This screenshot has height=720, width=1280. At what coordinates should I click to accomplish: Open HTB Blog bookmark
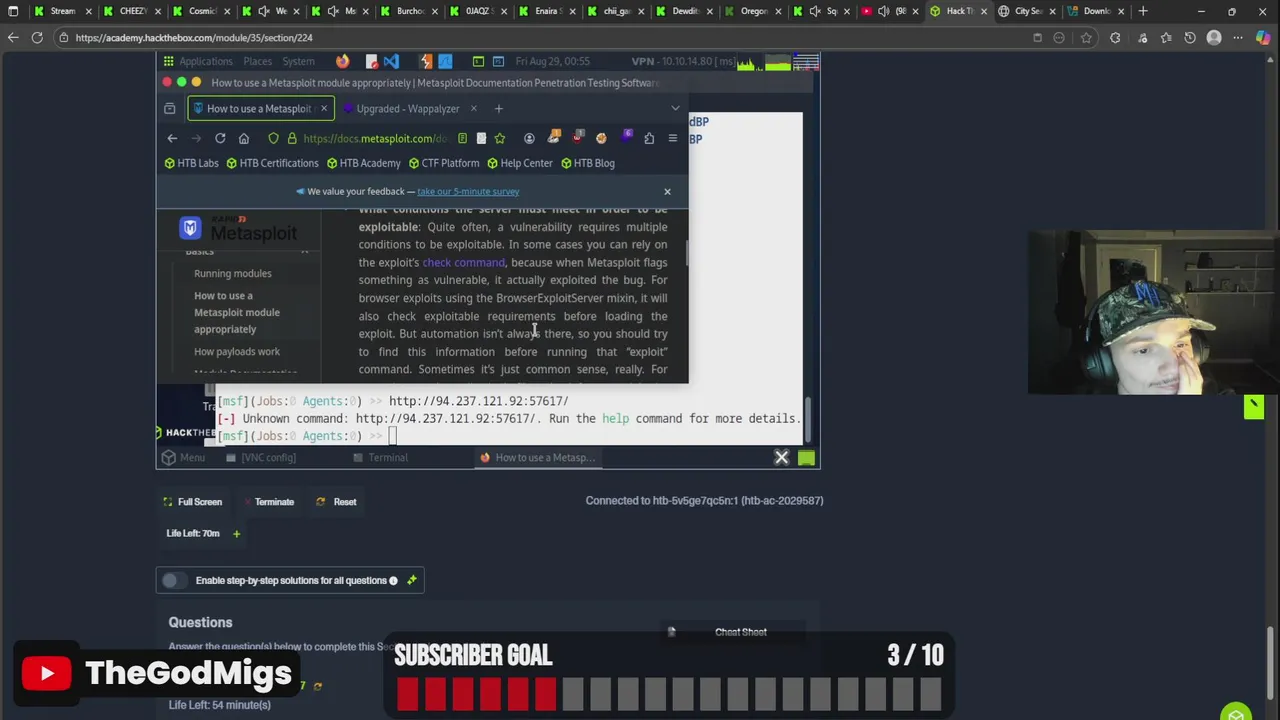pos(587,163)
